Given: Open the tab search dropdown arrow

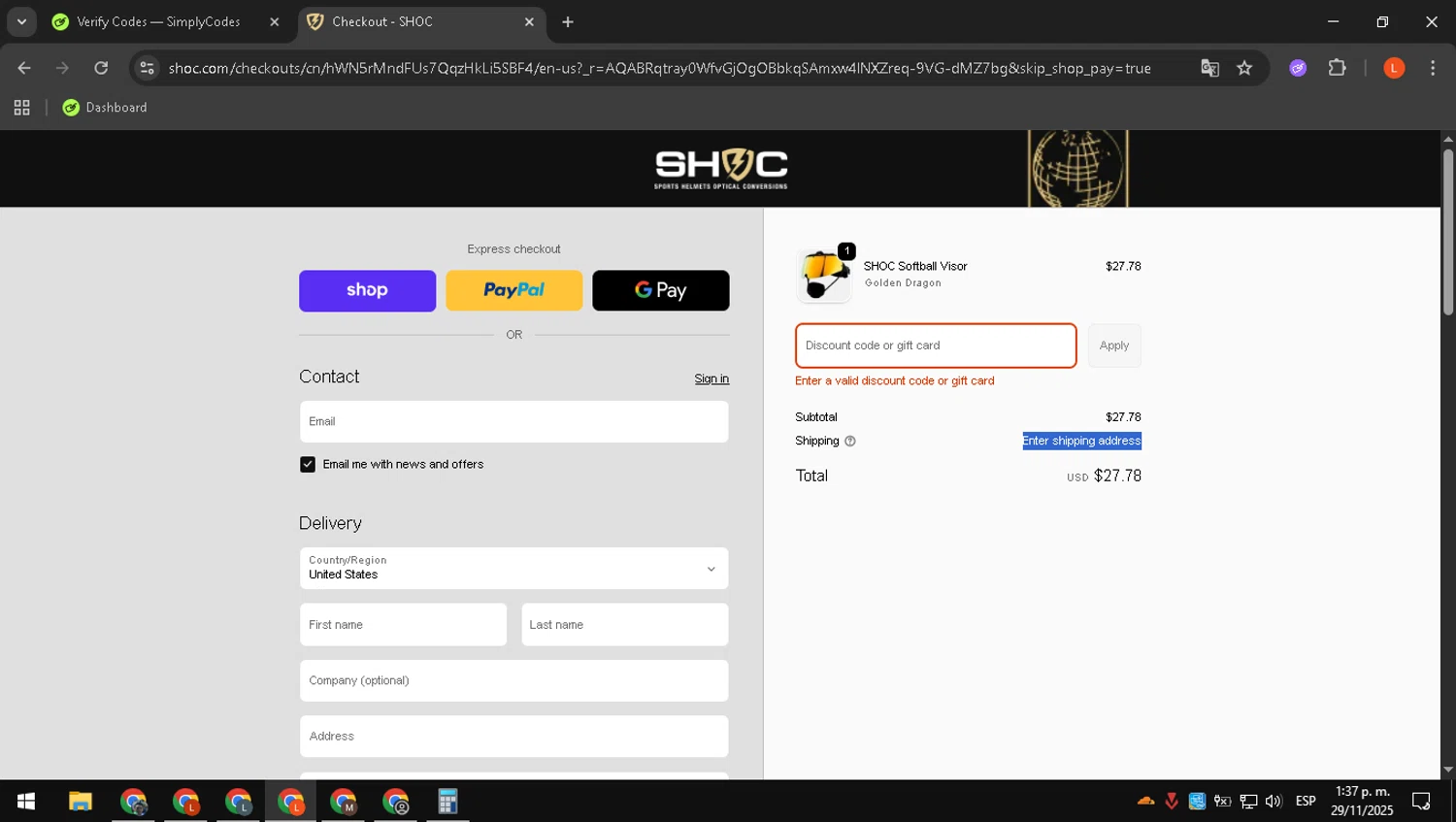Looking at the screenshot, I should click(x=21, y=21).
